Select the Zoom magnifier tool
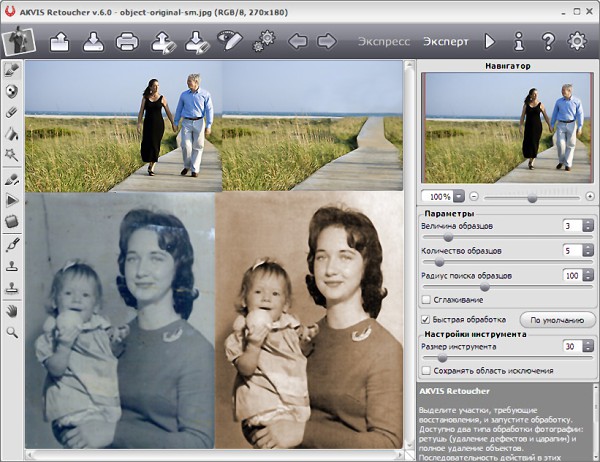The height and width of the screenshot is (462, 600). [x=12, y=332]
